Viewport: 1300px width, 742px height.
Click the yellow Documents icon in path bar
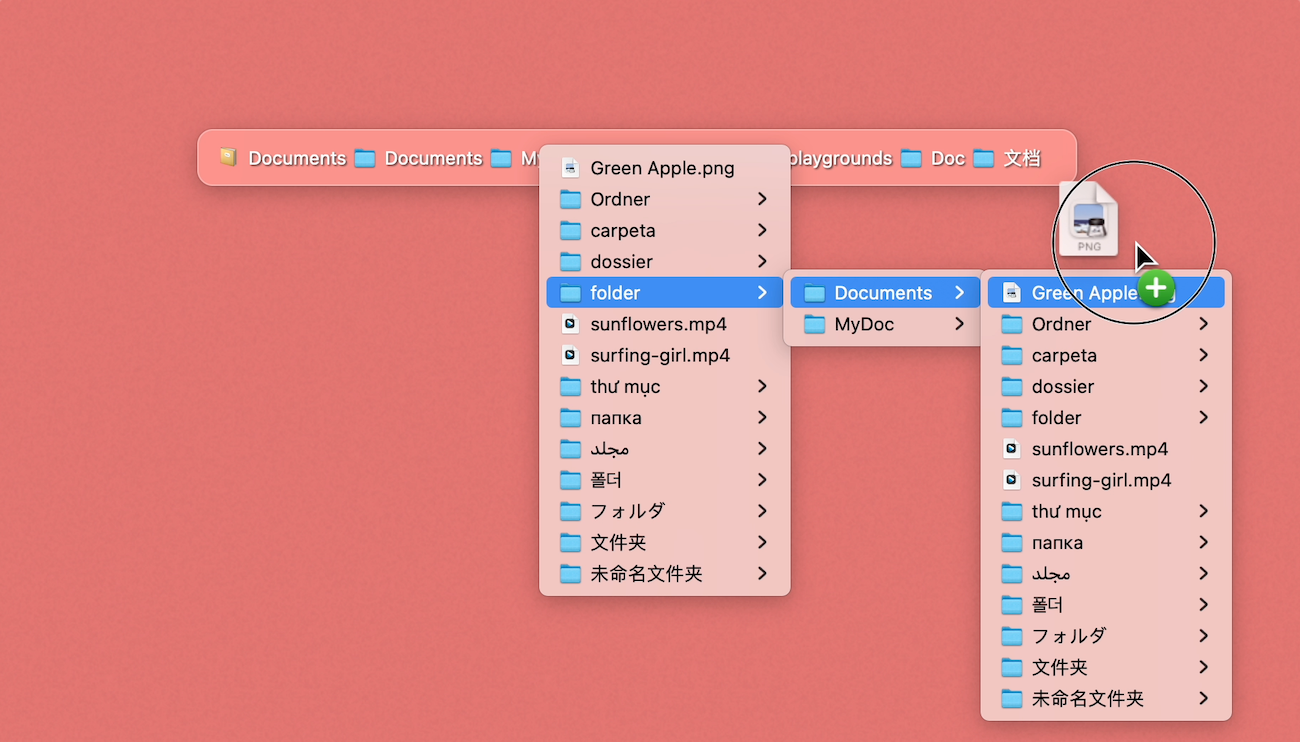click(229, 157)
